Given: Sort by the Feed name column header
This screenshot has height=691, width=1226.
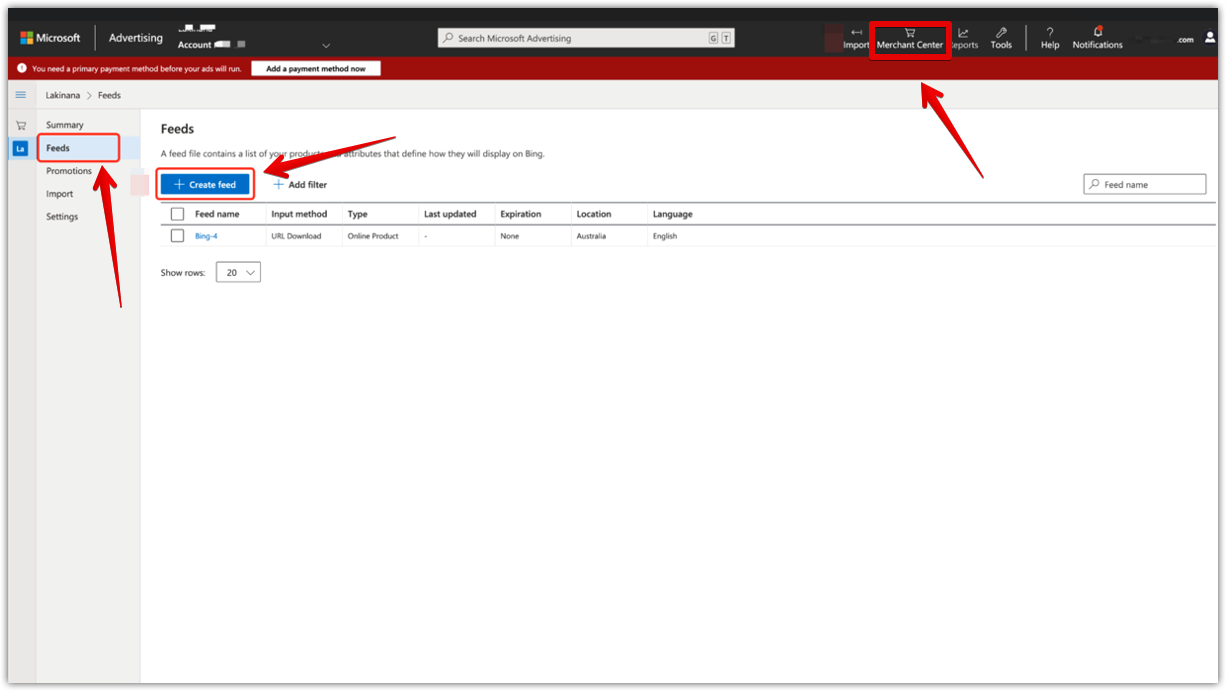Looking at the screenshot, I should (x=217, y=214).
